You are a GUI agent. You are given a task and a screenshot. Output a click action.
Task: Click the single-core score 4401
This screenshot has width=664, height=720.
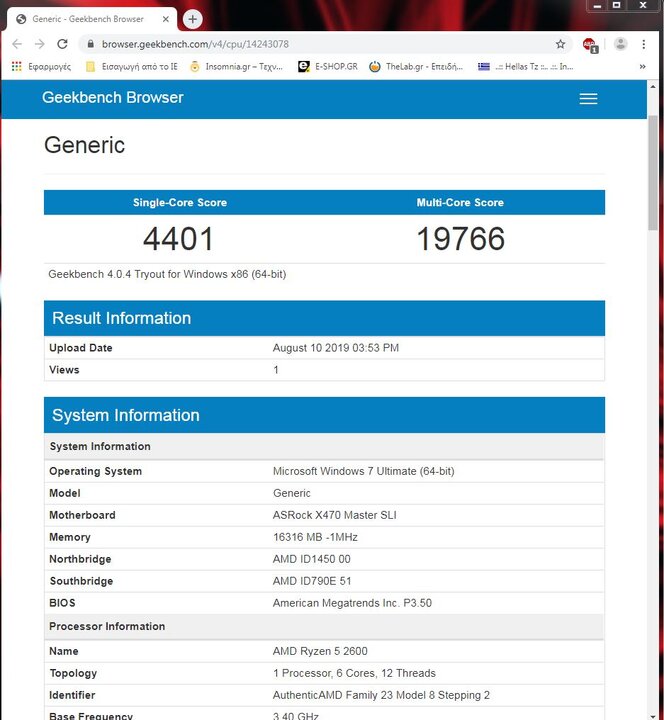point(178,239)
